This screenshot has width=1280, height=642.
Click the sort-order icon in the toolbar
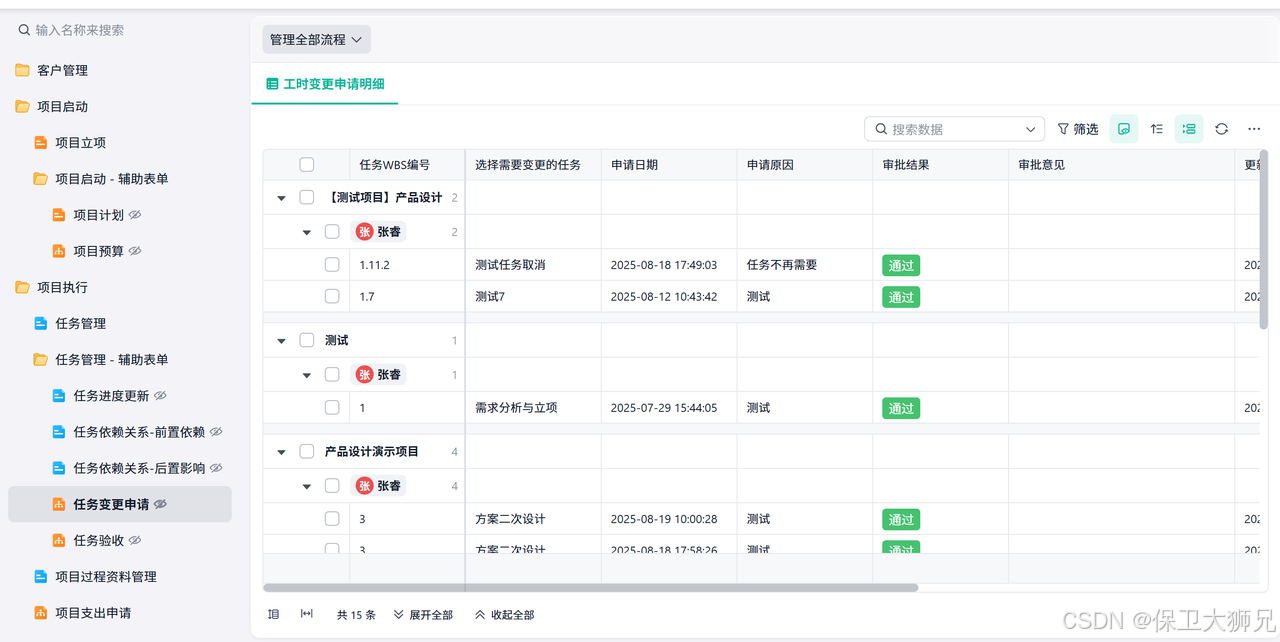point(1157,129)
